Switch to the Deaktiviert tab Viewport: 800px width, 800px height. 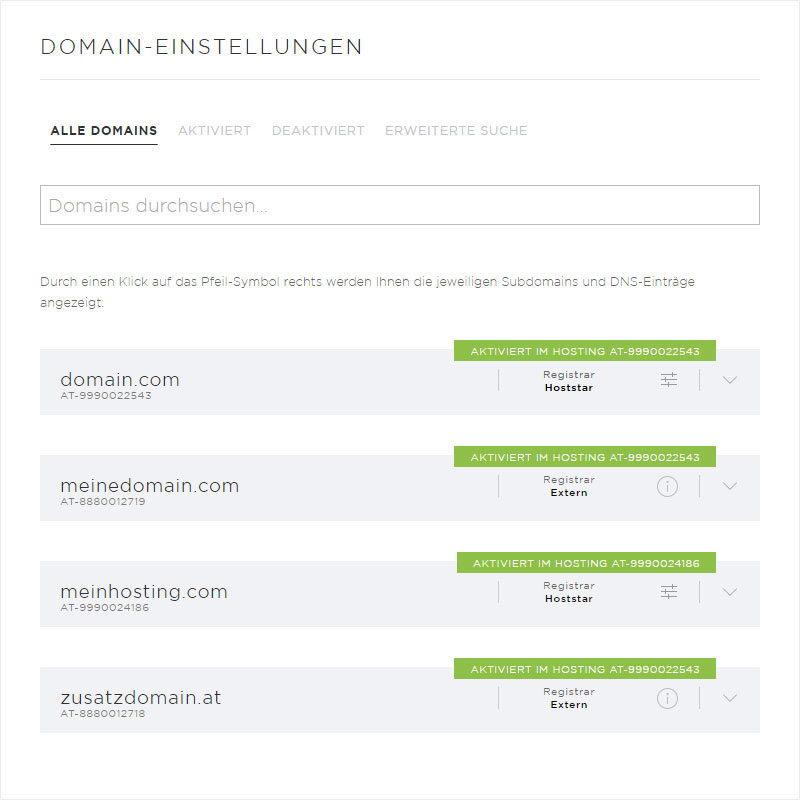tap(318, 131)
